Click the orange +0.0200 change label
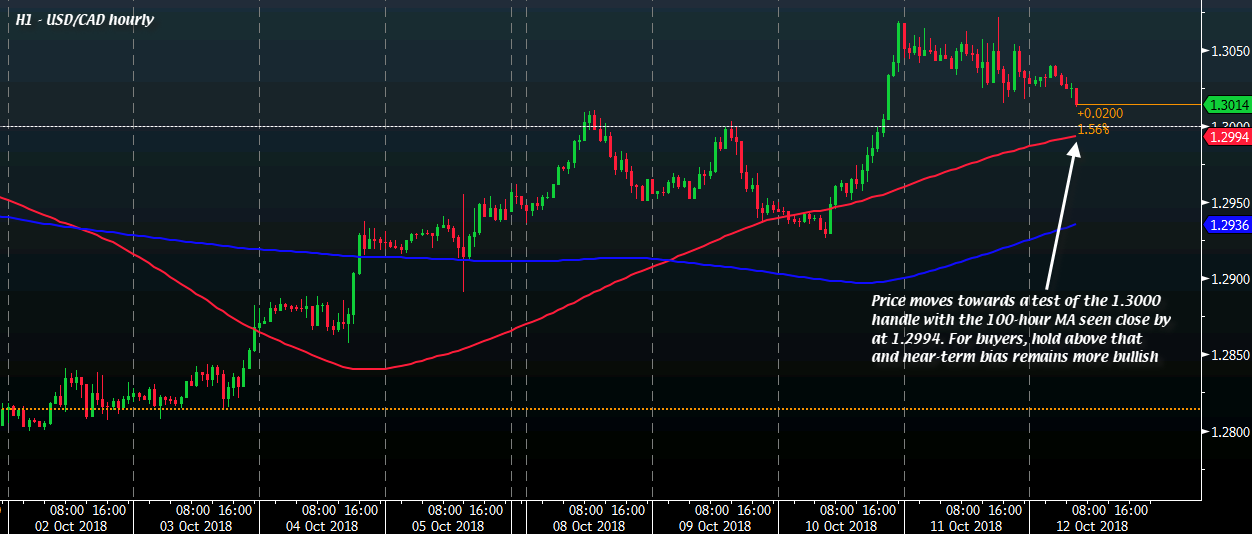The height and width of the screenshot is (534, 1252). [1099, 114]
